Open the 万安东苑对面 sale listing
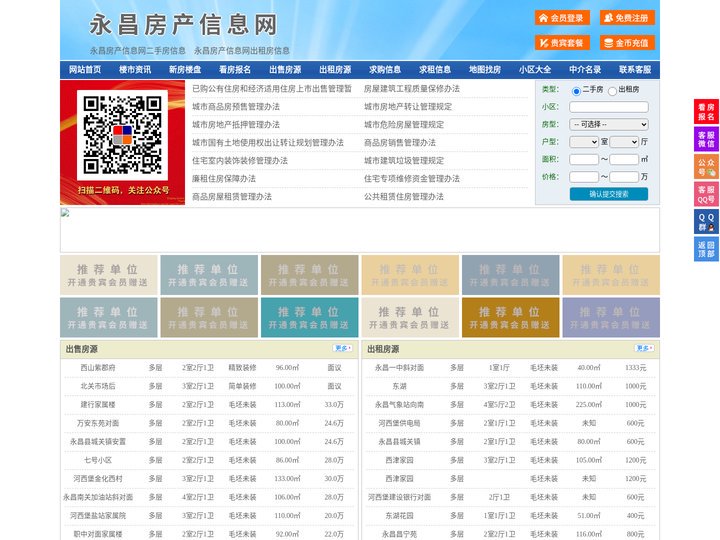Viewport: 720px width, 540px height. 98,423
